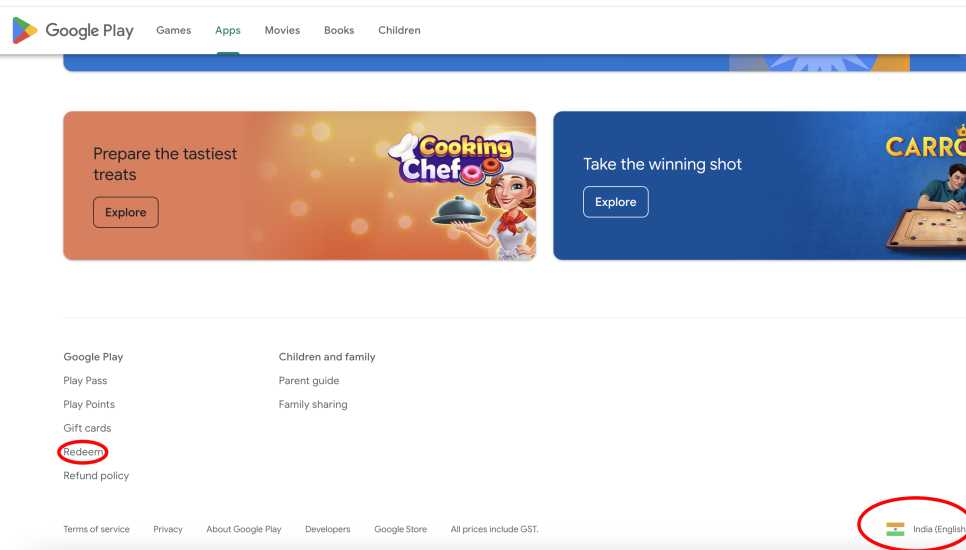Screen dimensions: 966x550
Task: Click the Google Play logo
Action: click(73, 30)
